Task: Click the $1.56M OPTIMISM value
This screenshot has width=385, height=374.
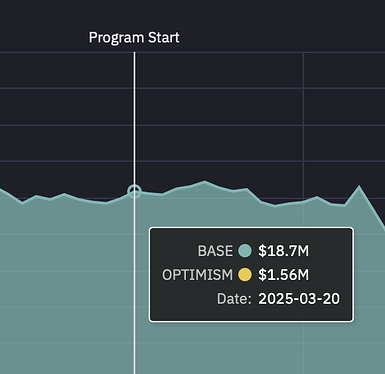Action: 284,275
